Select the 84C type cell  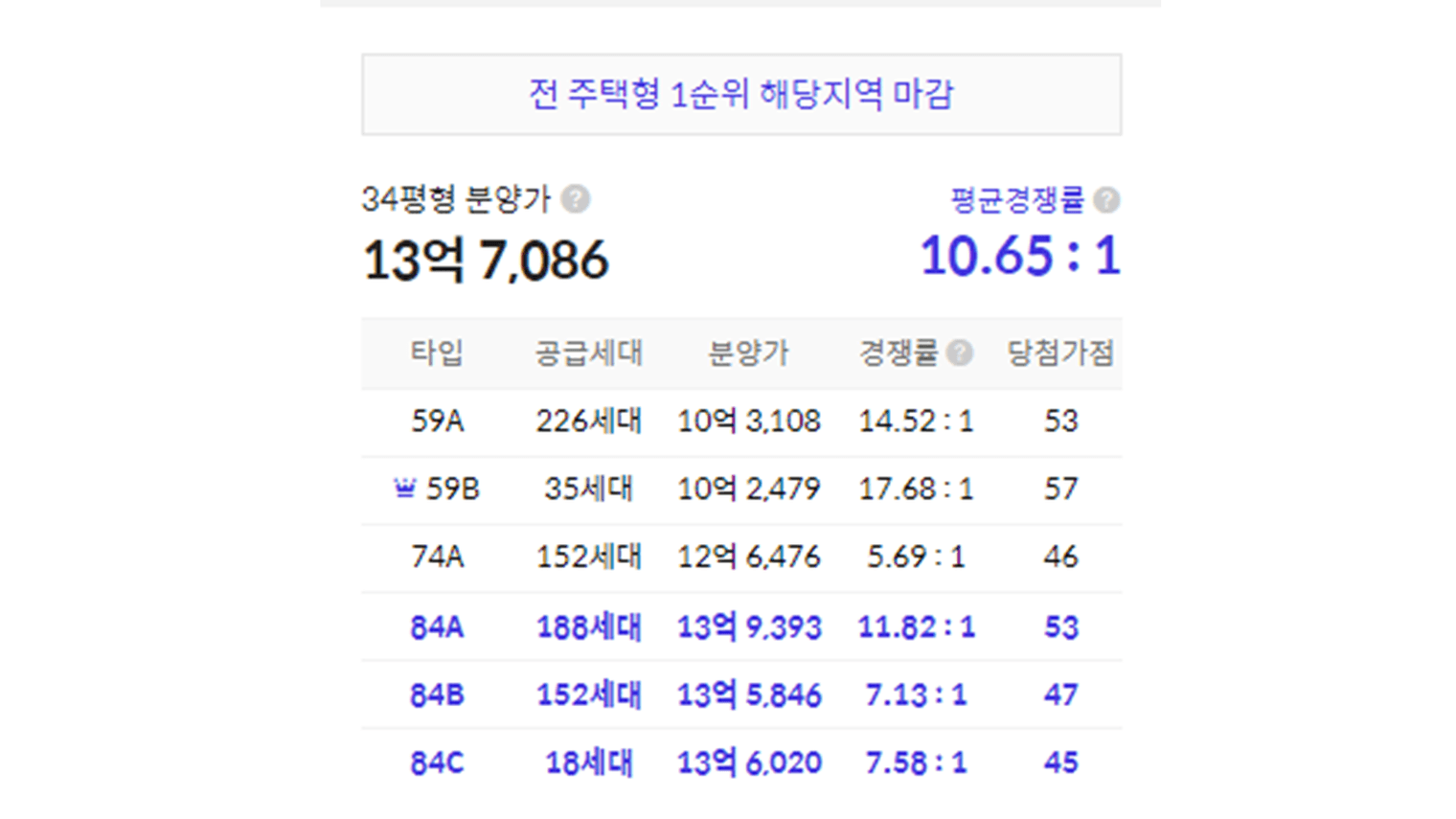point(437,762)
